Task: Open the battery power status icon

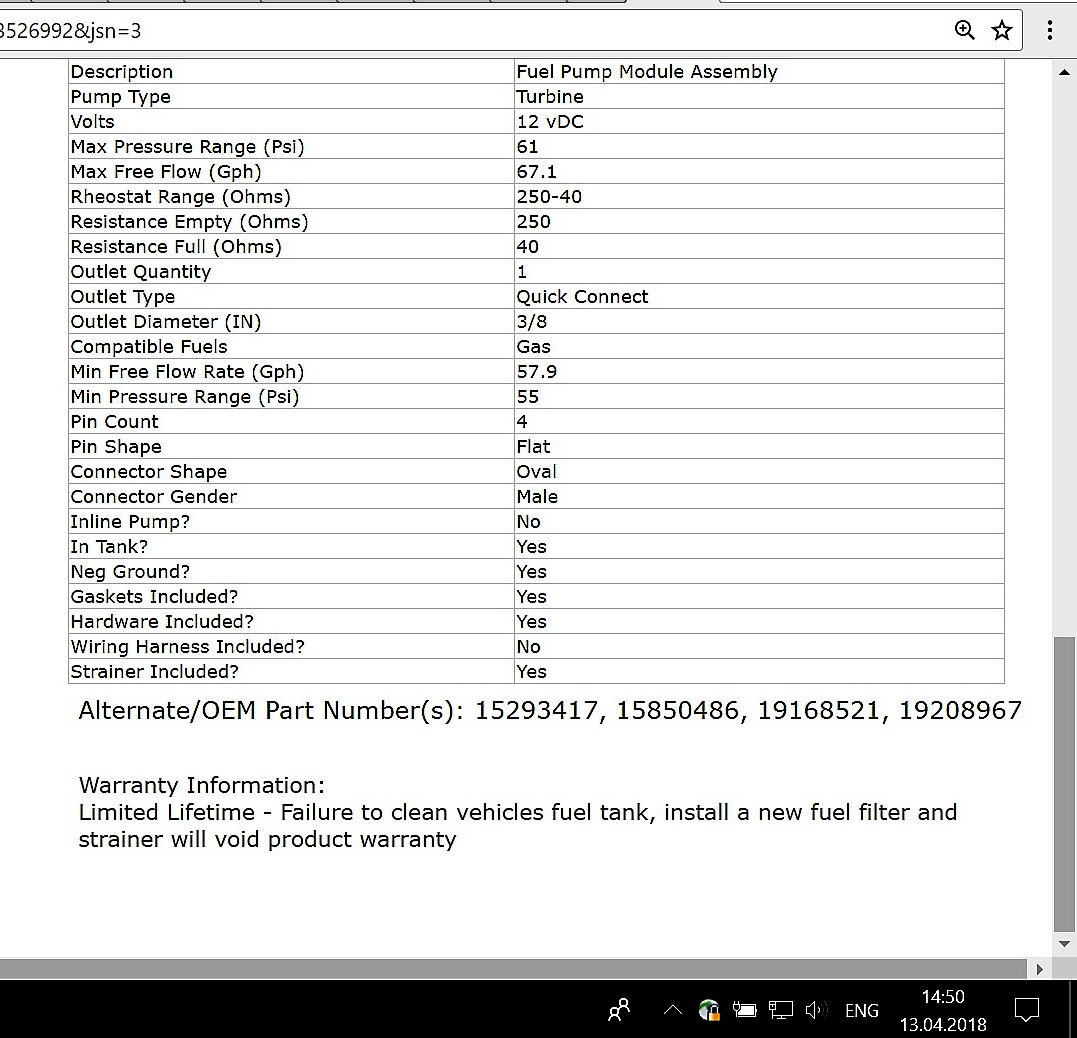Action: (745, 1010)
